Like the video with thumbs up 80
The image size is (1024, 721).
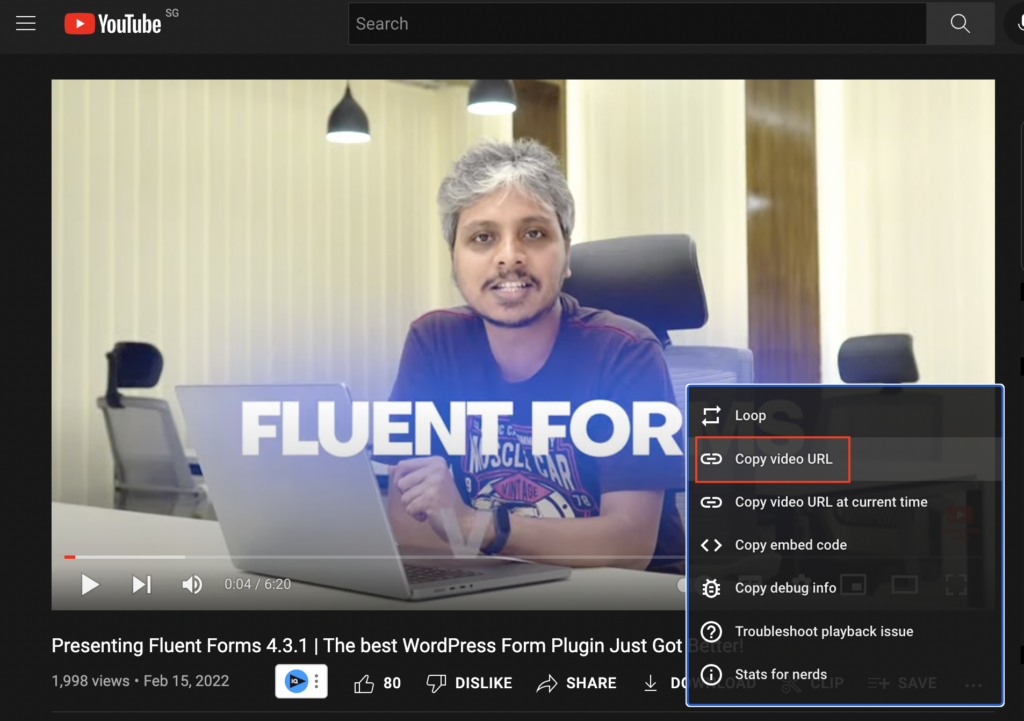(x=377, y=683)
